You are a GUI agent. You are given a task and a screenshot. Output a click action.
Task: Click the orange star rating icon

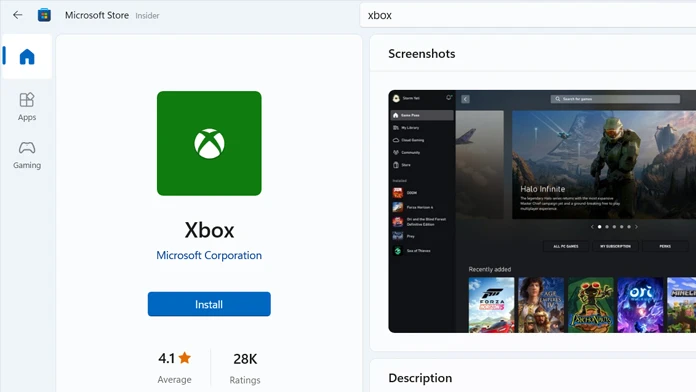[x=185, y=357]
